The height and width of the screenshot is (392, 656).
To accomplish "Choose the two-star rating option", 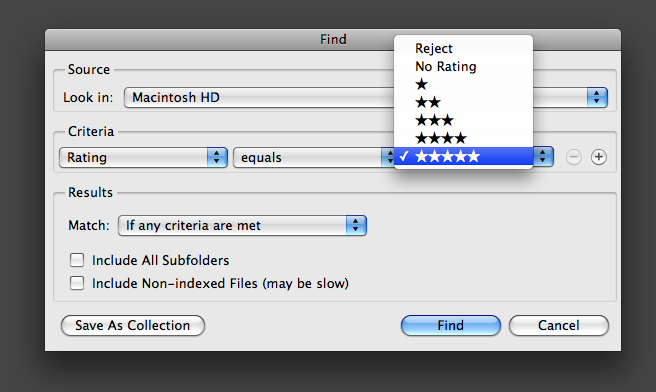I will [463, 102].
